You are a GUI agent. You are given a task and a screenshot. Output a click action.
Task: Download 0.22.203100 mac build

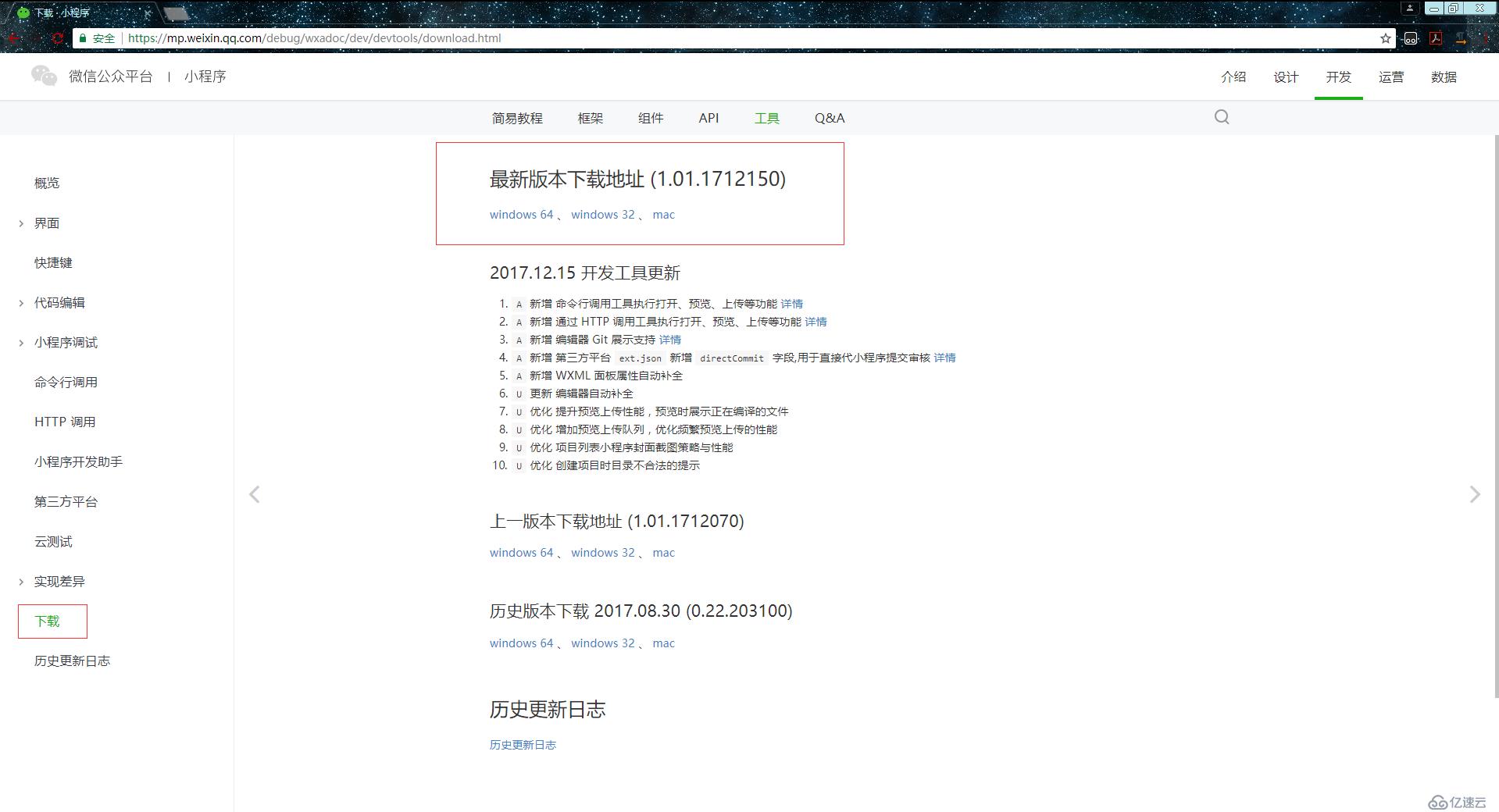pyautogui.click(x=663, y=643)
